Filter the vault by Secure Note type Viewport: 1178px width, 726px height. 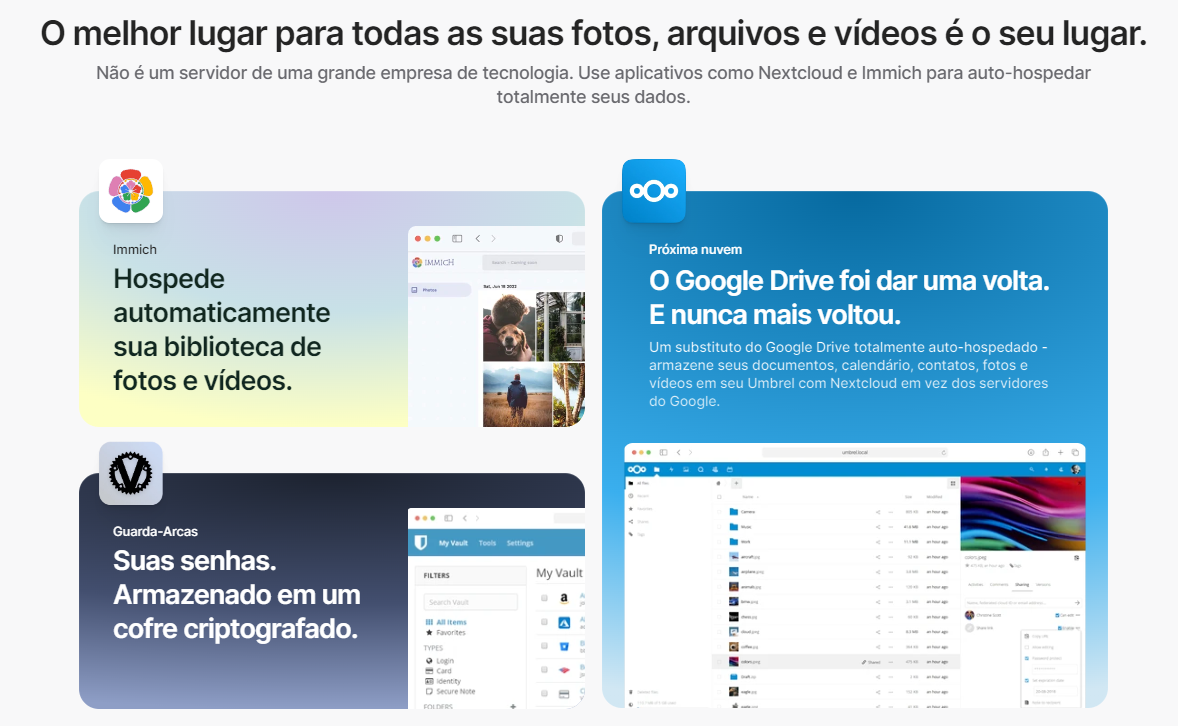pos(451,691)
